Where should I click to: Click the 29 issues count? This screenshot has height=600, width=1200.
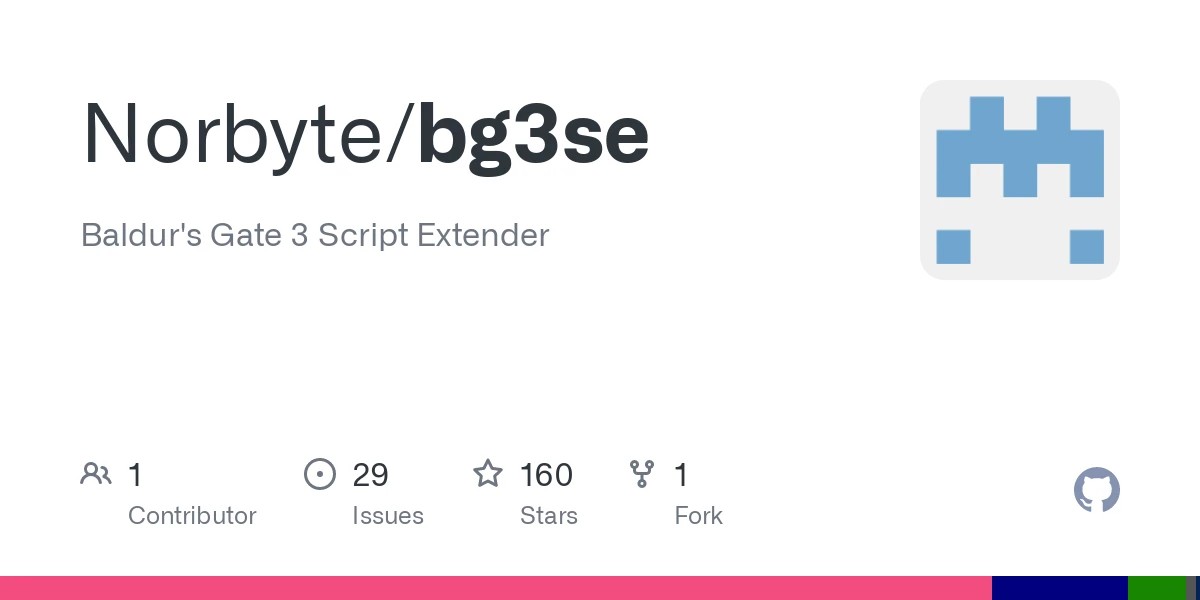pos(370,475)
